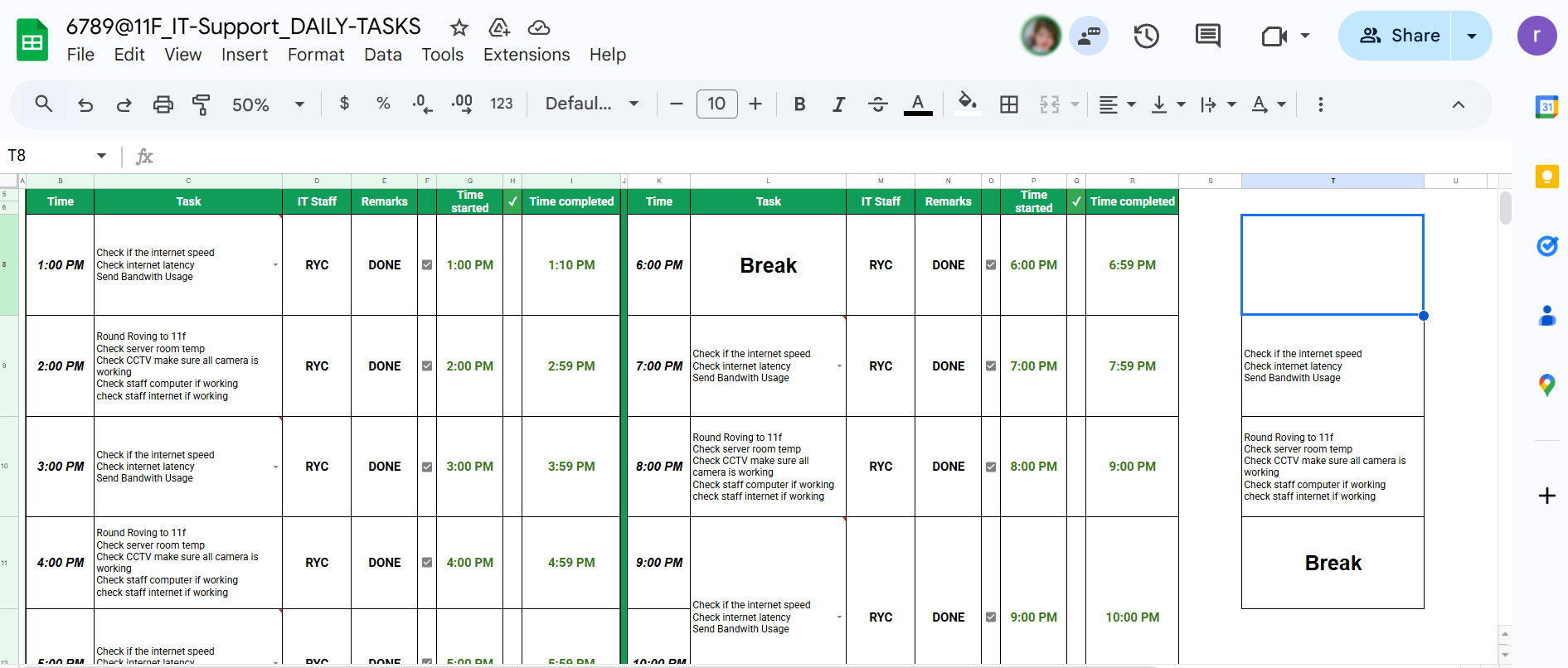
Task: Expand the Name Box dropdown arrow
Action: [101, 156]
